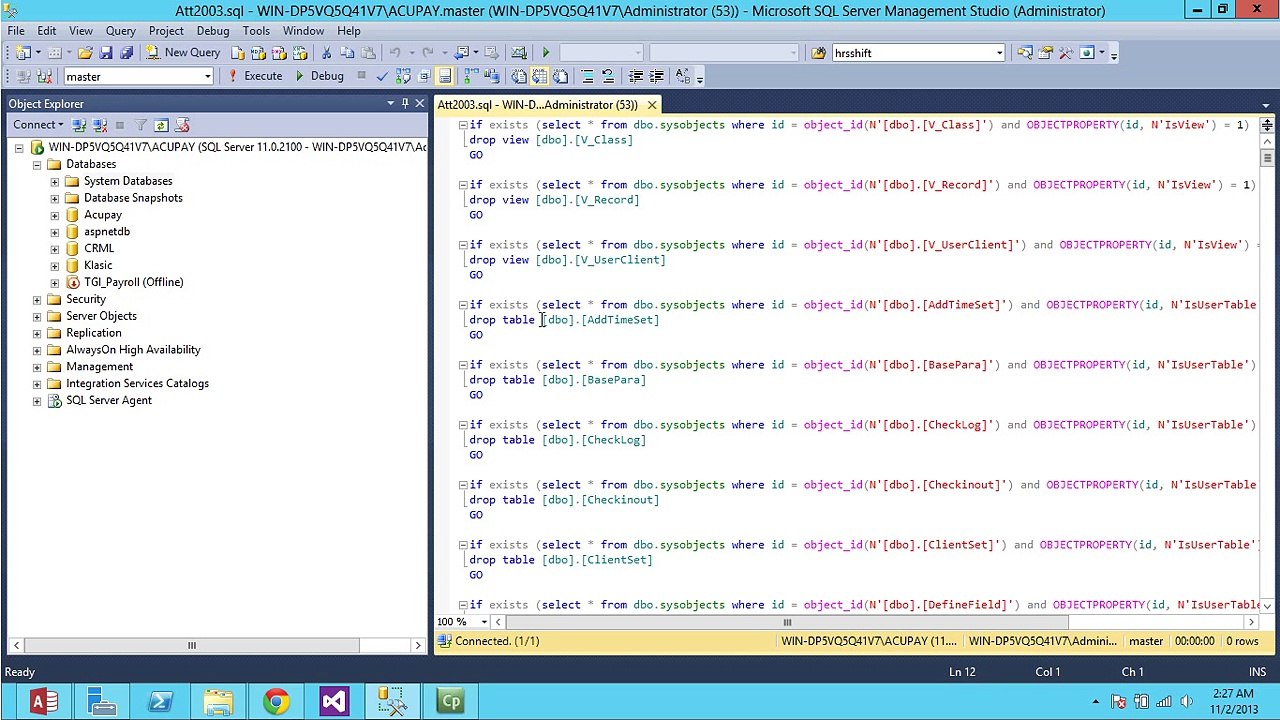Open the master database dropdown
The height and width of the screenshot is (720, 1280).
click(x=207, y=76)
